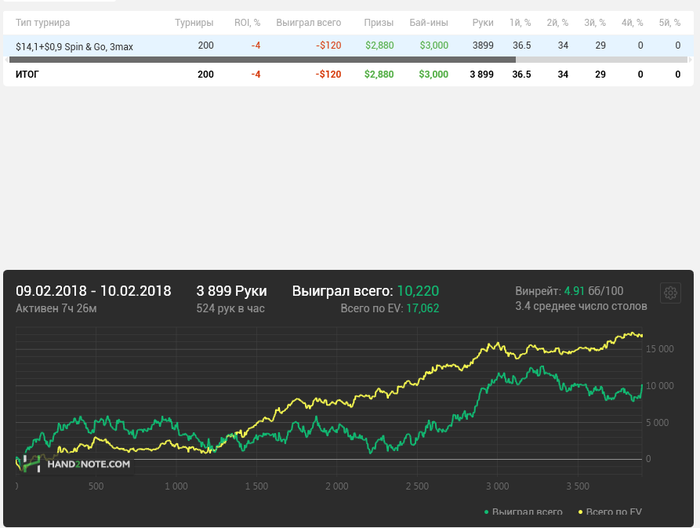Click the 3.4 среднее число столов text
Viewport: 700px width, 528px height.
[581, 306]
